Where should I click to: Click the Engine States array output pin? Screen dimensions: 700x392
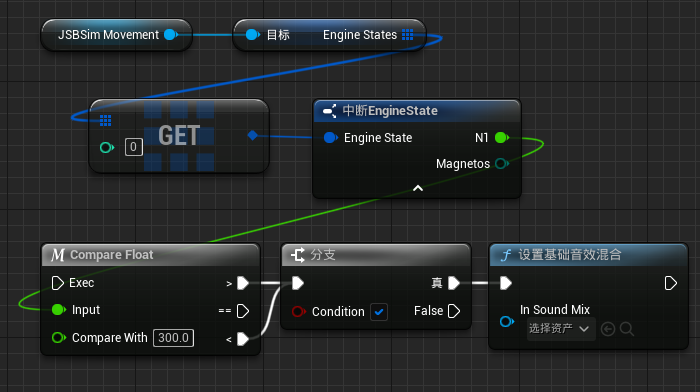pyautogui.click(x=407, y=34)
